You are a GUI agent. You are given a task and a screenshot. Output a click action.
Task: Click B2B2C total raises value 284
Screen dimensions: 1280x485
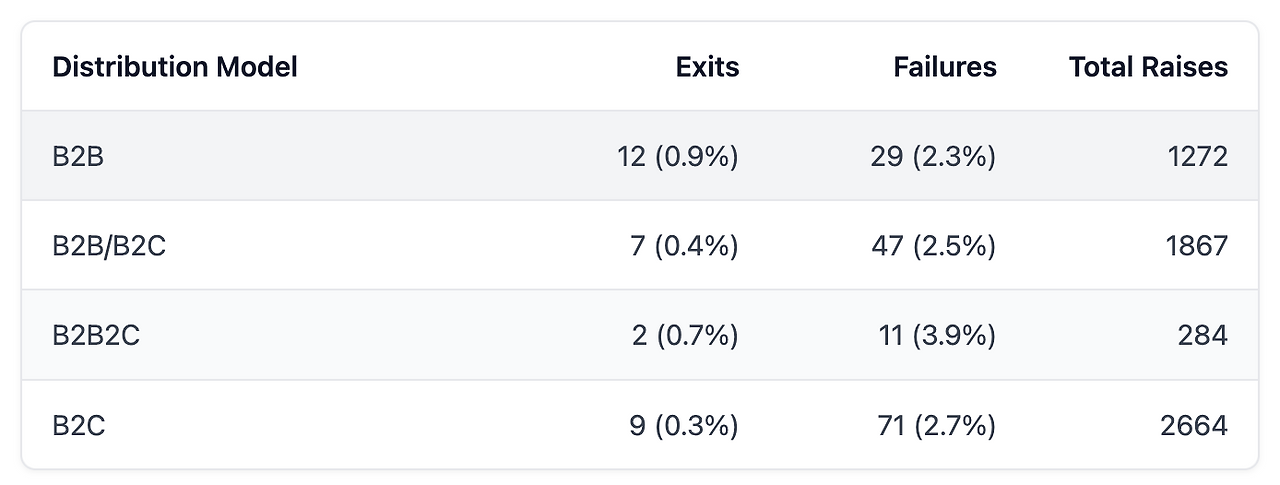click(x=1202, y=335)
